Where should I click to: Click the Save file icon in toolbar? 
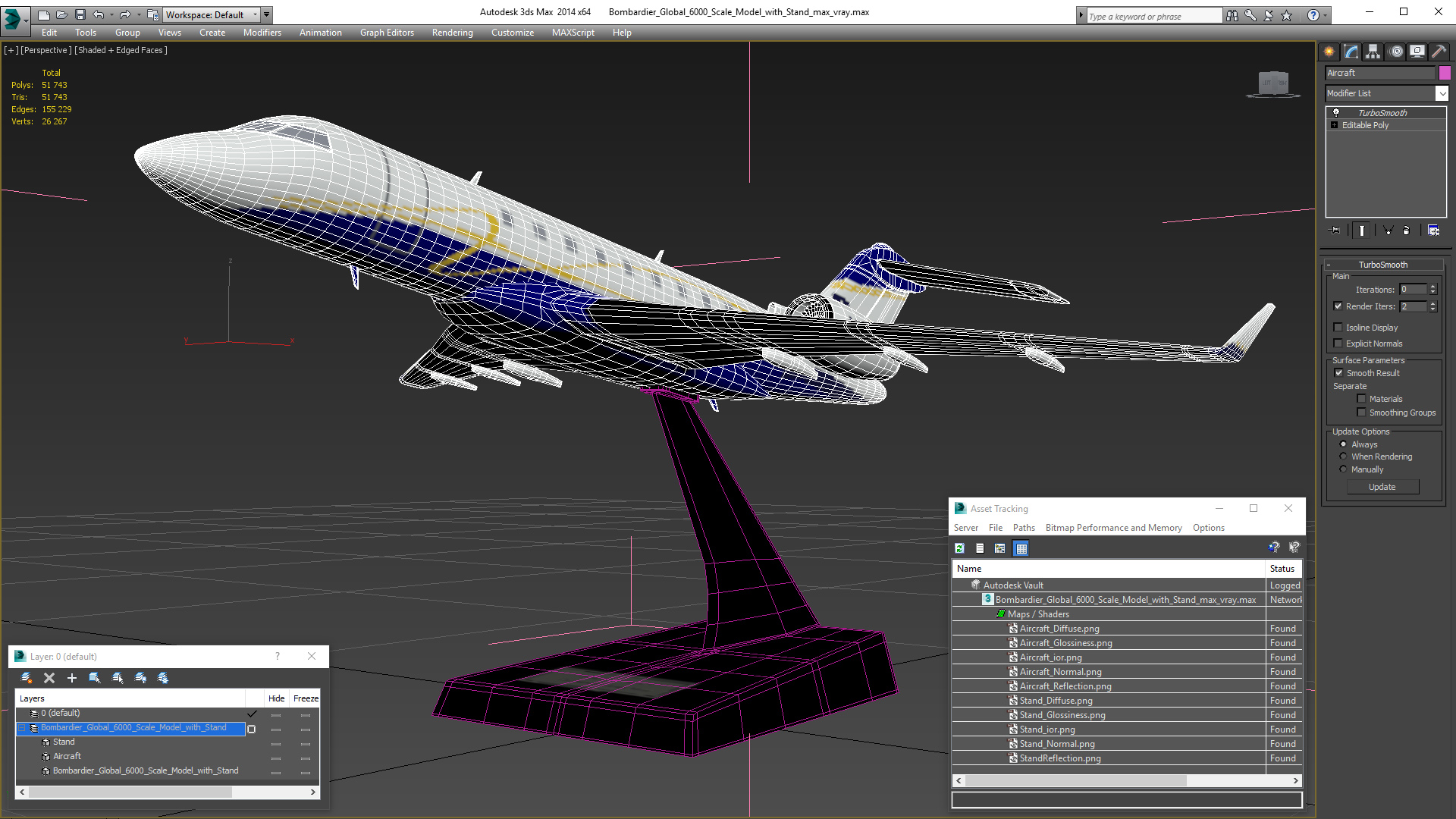(x=79, y=14)
